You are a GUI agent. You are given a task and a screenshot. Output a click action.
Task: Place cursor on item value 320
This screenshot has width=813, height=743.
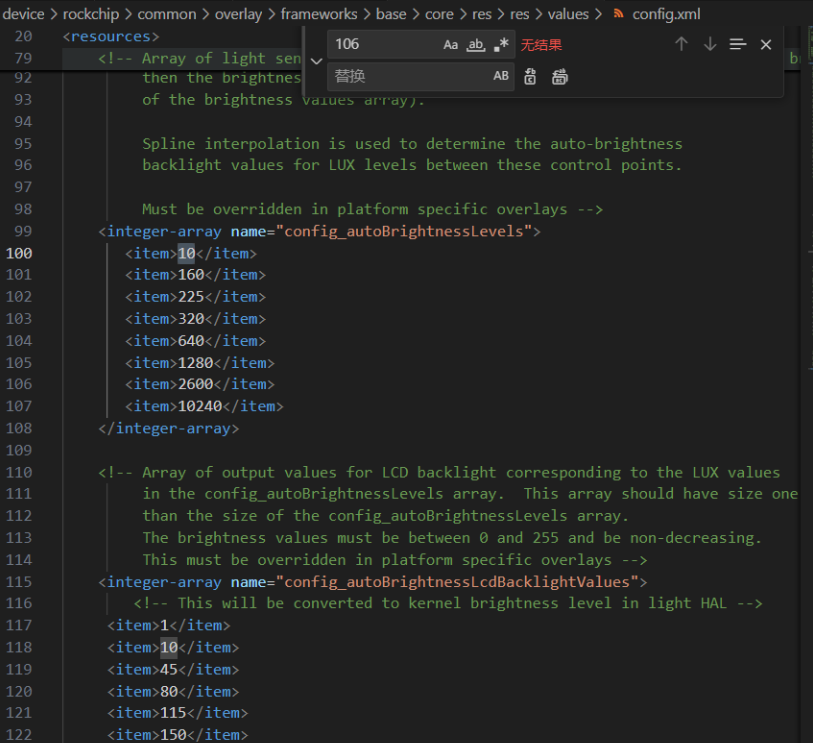[191, 318]
